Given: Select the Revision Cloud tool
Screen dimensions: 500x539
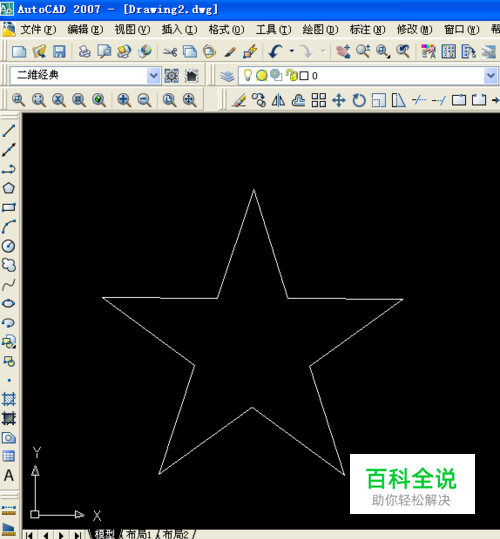Looking at the screenshot, I should [x=9, y=265].
